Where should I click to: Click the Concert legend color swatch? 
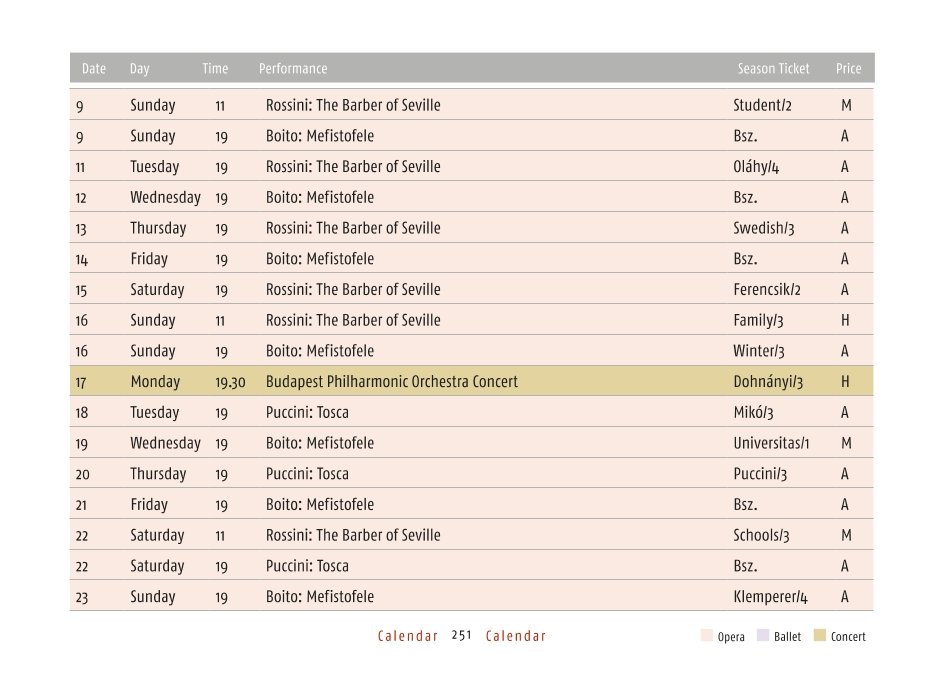[x=819, y=636]
